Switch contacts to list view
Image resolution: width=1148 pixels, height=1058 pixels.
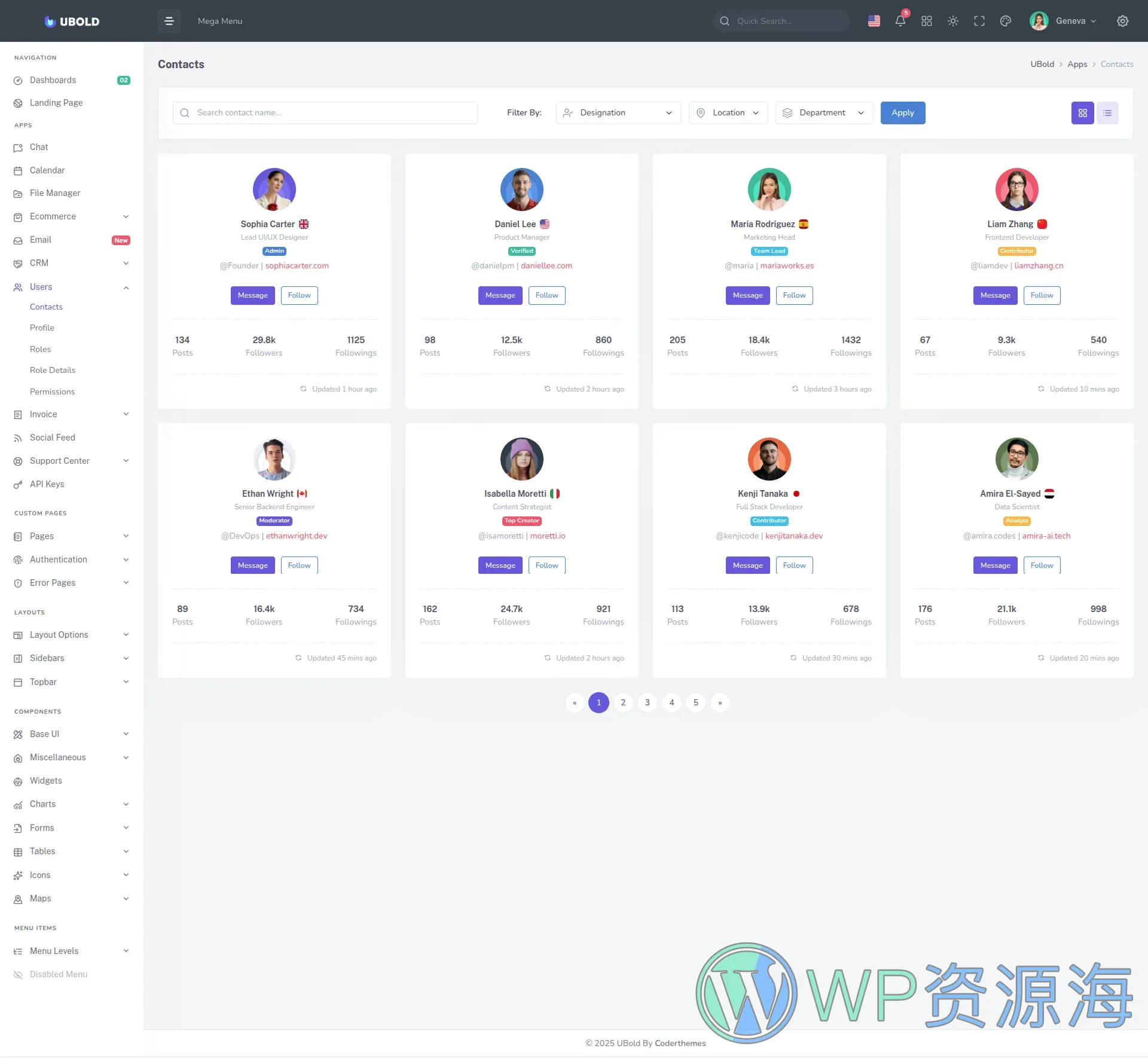1107,112
